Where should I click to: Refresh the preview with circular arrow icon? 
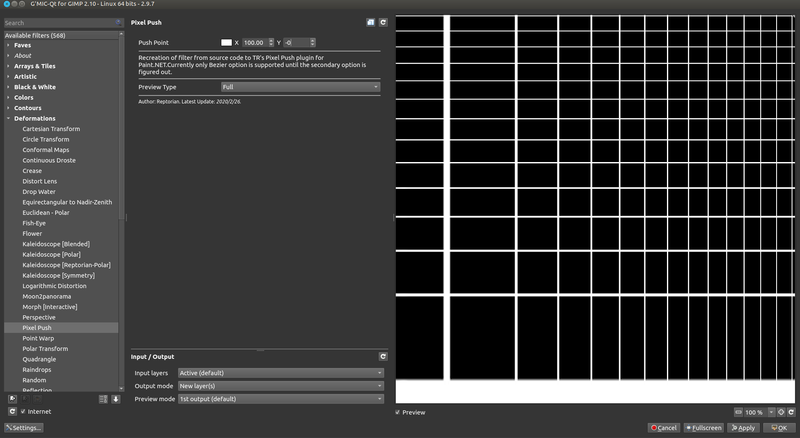coord(791,412)
